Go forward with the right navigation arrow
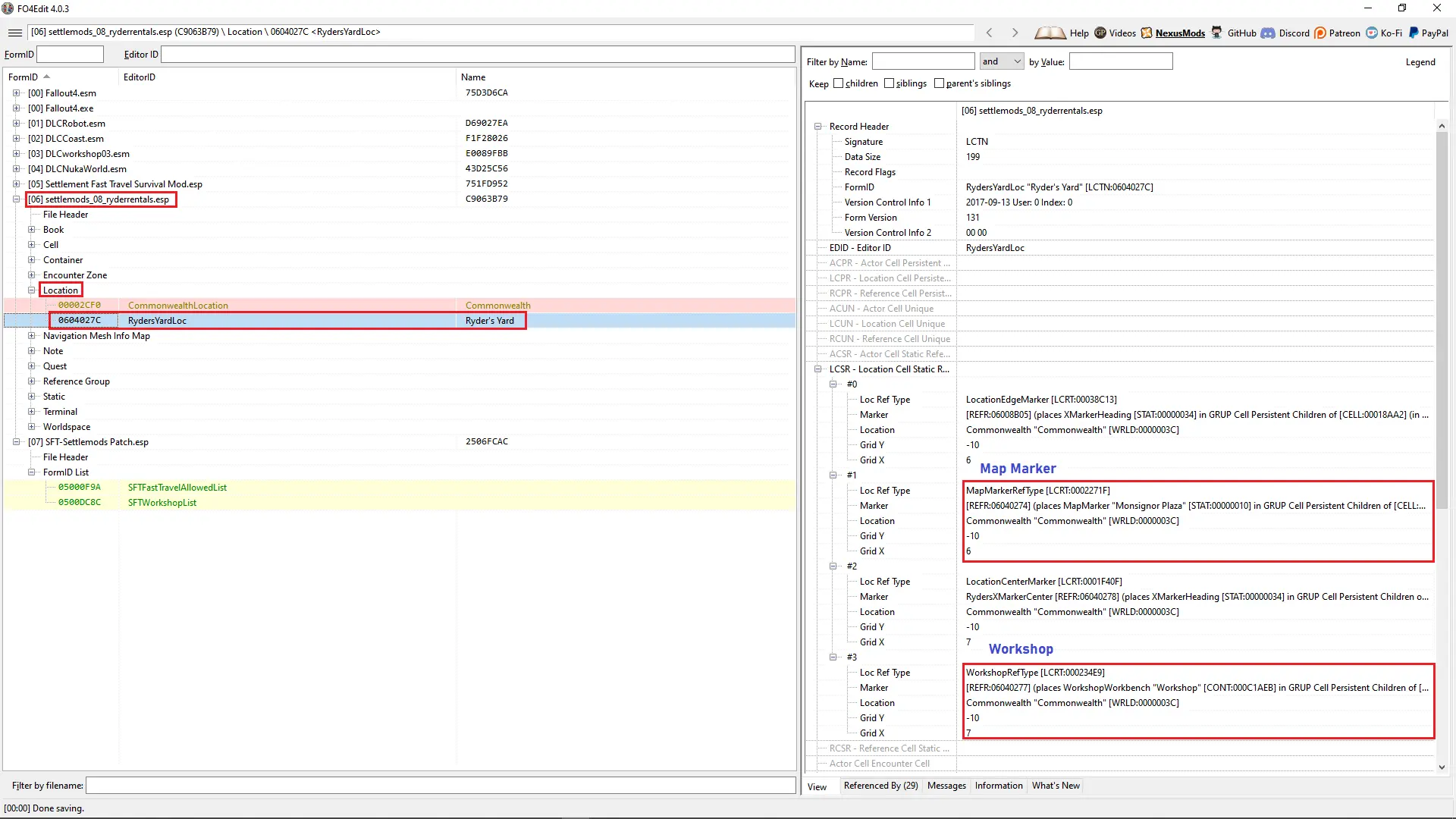1456x819 pixels. pyautogui.click(x=1015, y=33)
